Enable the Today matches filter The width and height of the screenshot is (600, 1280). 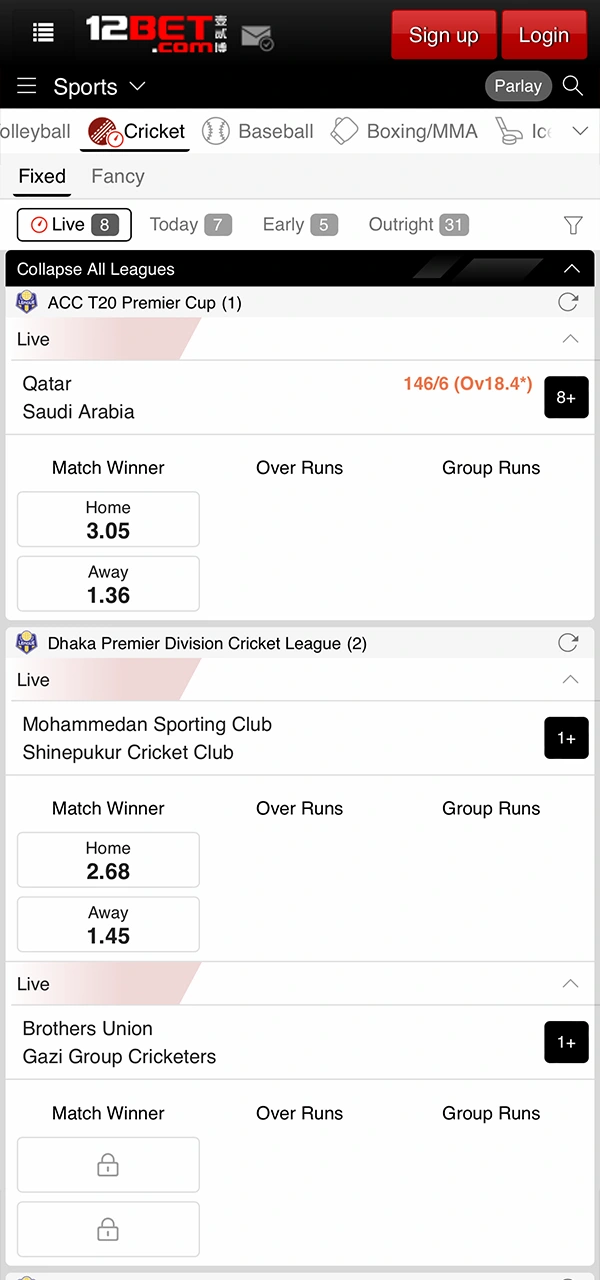pos(190,224)
